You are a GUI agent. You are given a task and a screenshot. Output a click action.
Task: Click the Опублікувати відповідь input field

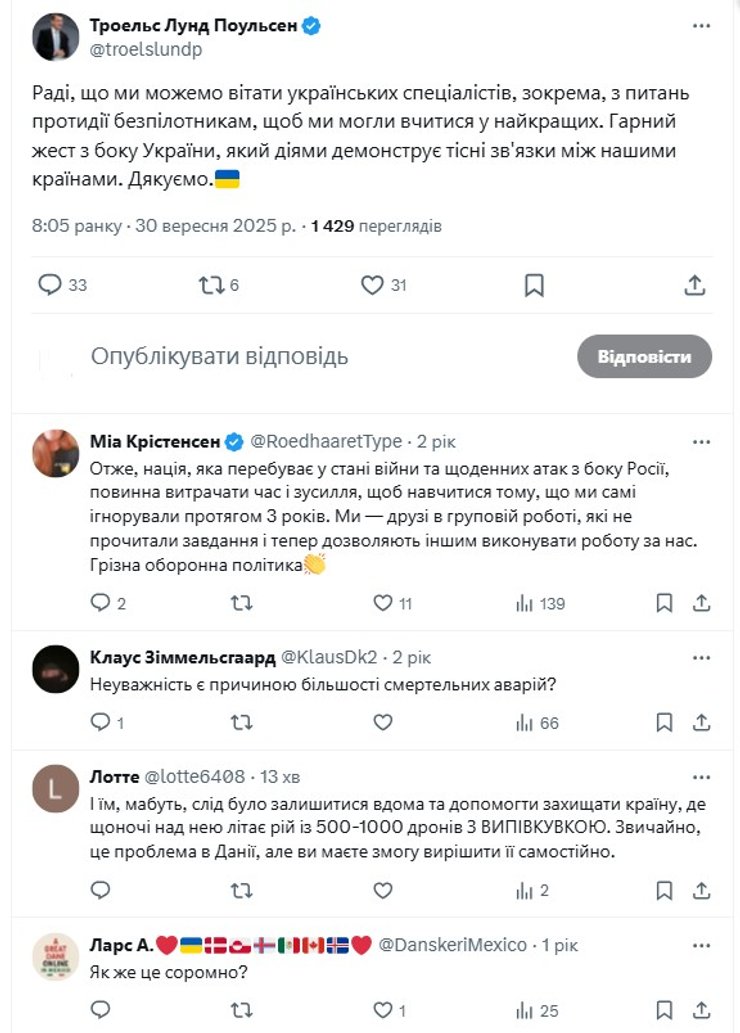point(220,356)
